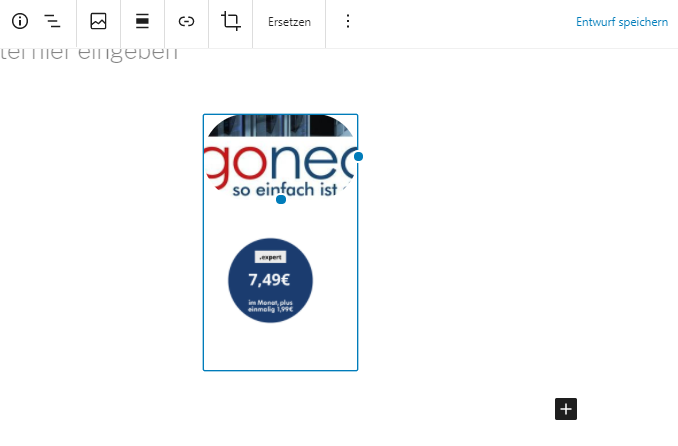Add a new block with plus button
This screenshot has width=678, height=446.
click(x=566, y=409)
